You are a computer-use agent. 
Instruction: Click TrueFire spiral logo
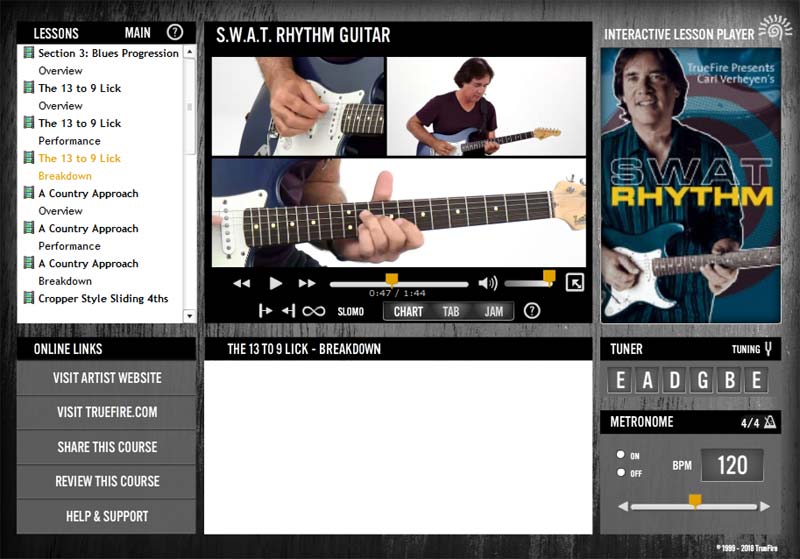point(774,28)
